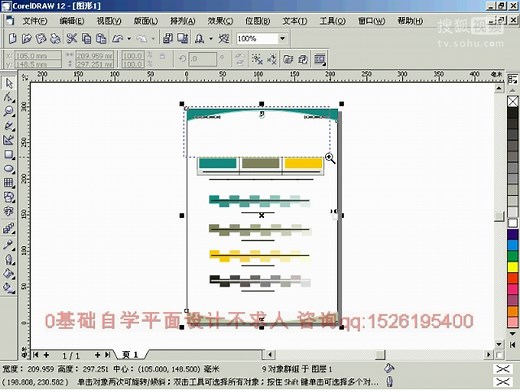Copy the selection to clipboard
The image size is (520, 390).
pos(86,39)
